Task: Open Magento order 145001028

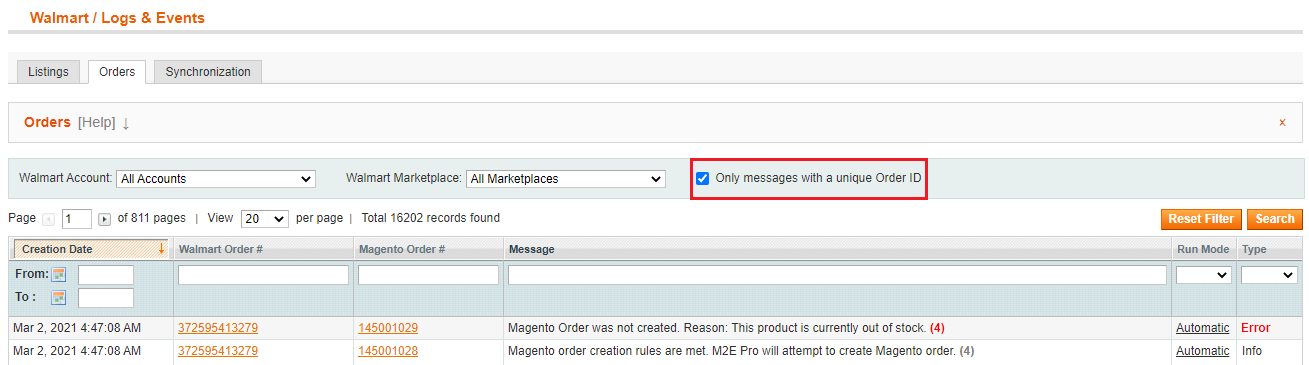Action: [388, 351]
